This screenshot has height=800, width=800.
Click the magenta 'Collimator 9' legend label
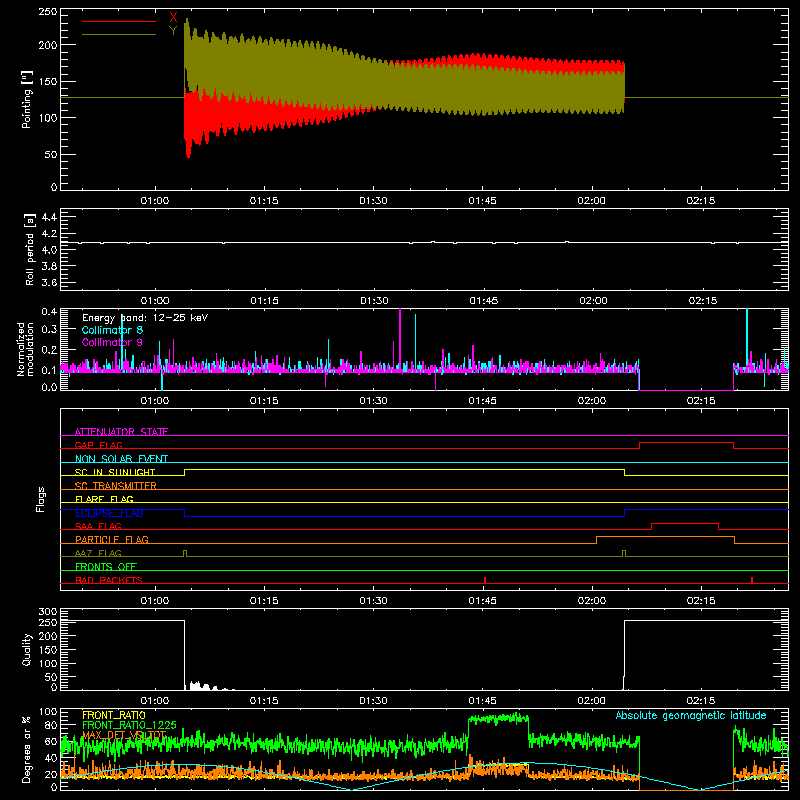(x=112, y=342)
